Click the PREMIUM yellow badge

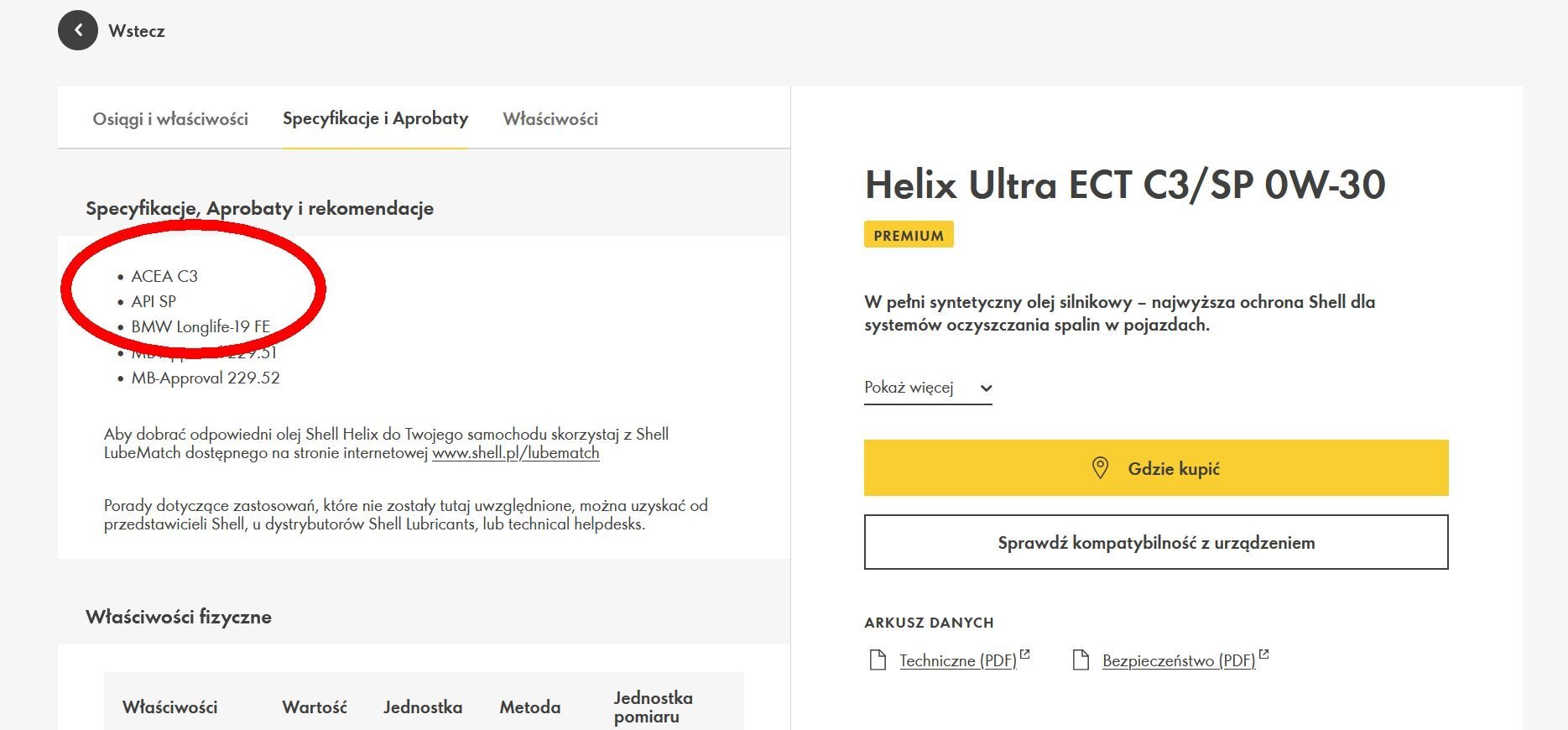pyautogui.click(x=909, y=235)
